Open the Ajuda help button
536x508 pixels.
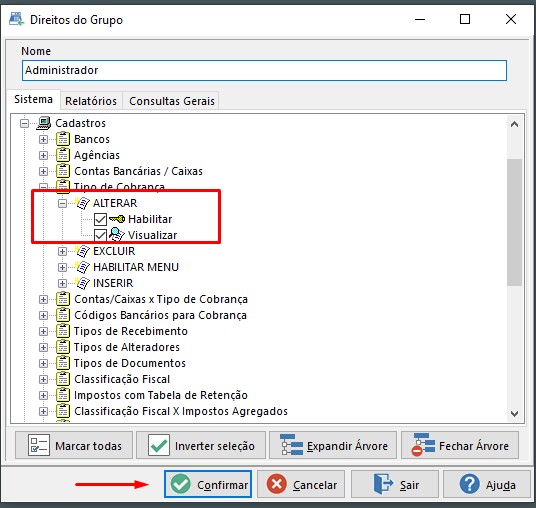point(487,484)
